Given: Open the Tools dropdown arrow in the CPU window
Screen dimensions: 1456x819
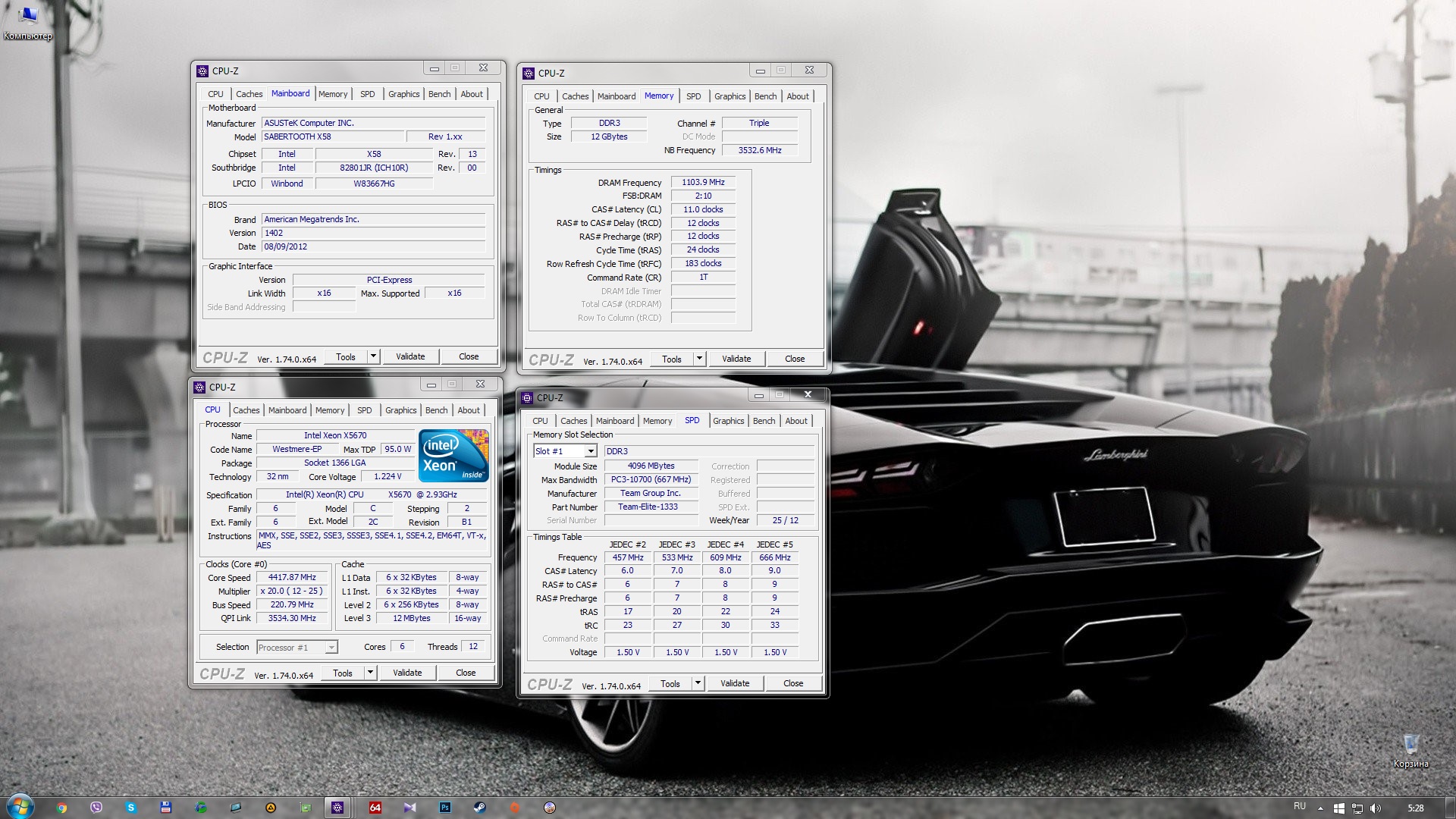Looking at the screenshot, I should 370,673.
